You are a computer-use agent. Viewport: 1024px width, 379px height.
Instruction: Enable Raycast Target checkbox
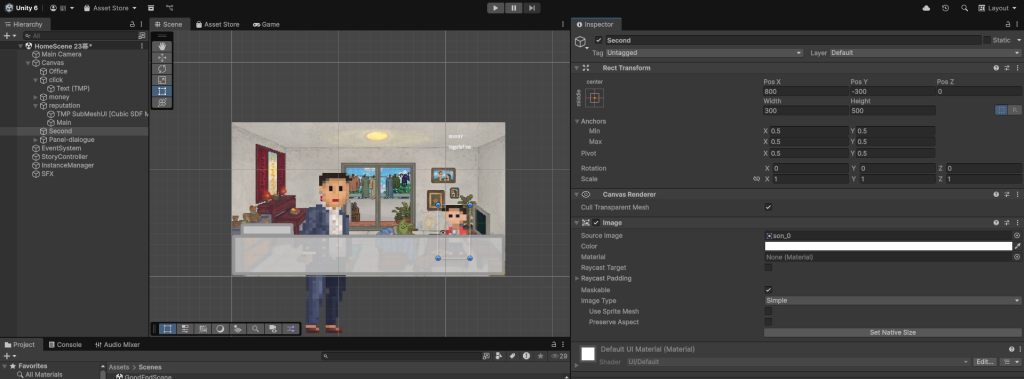coord(768,267)
